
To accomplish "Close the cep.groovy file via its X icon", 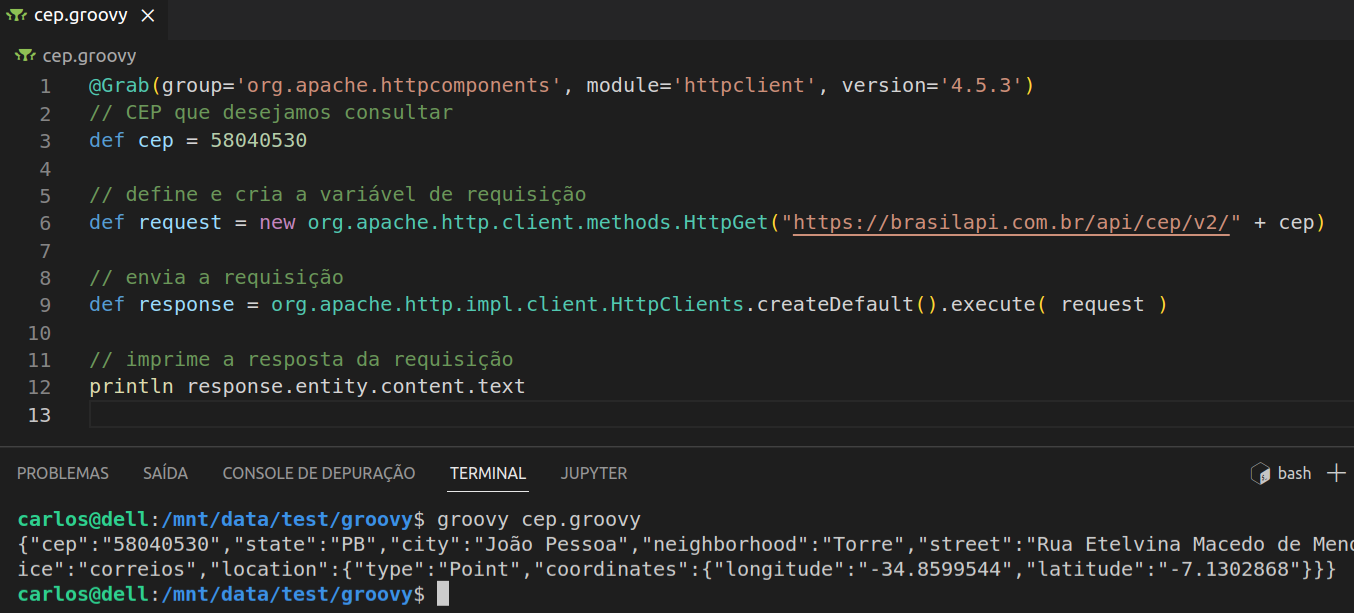I will pos(148,14).
